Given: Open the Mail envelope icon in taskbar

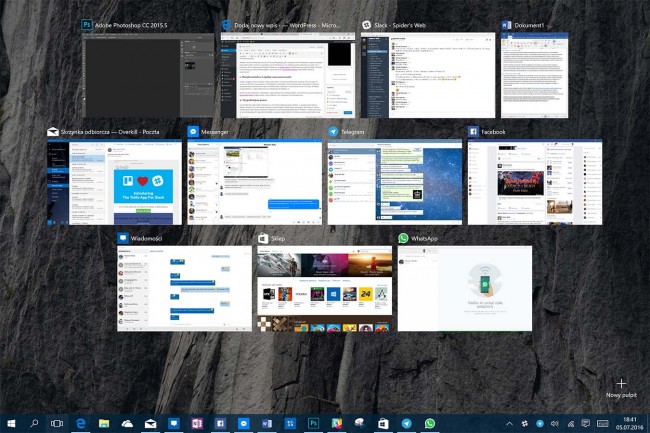Looking at the screenshot, I should pyautogui.click(x=150, y=423).
